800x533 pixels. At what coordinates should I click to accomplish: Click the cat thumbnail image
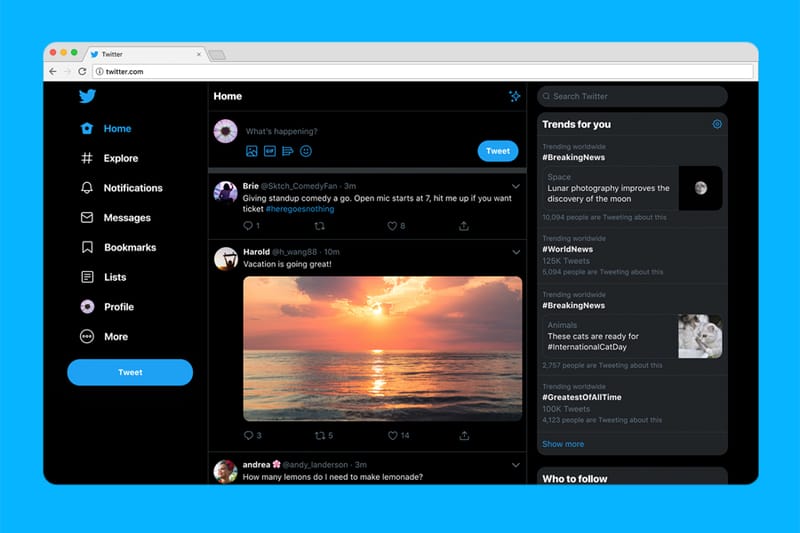(700, 336)
